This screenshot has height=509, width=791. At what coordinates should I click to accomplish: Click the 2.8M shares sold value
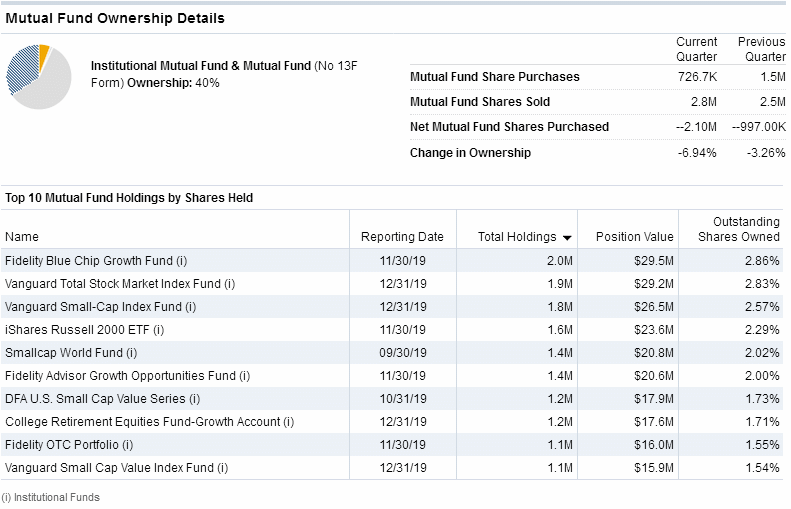coord(704,102)
